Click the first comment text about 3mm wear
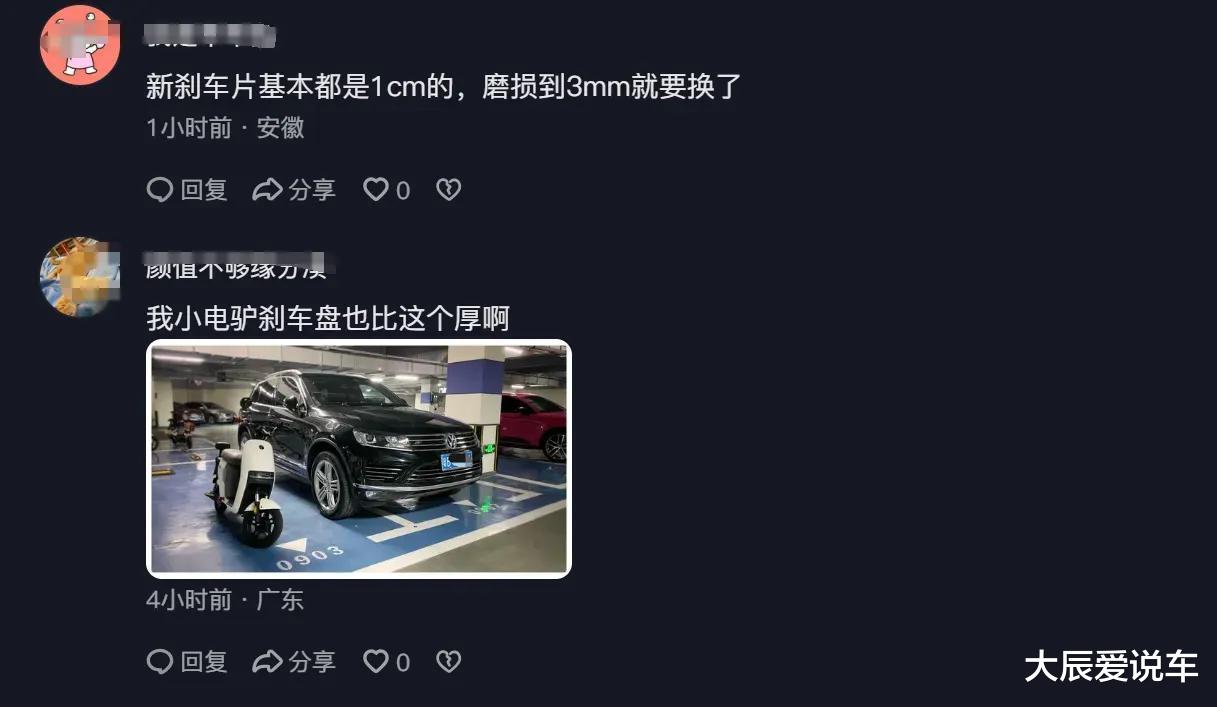Image resolution: width=1217 pixels, height=707 pixels. tap(443, 87)
